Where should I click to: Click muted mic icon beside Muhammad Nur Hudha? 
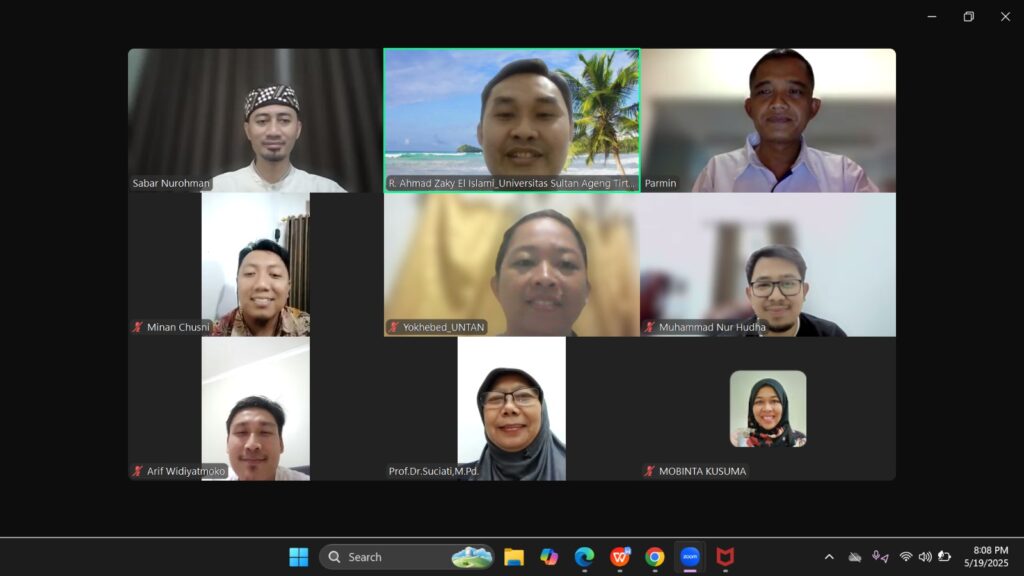click(x=649, y=327)
